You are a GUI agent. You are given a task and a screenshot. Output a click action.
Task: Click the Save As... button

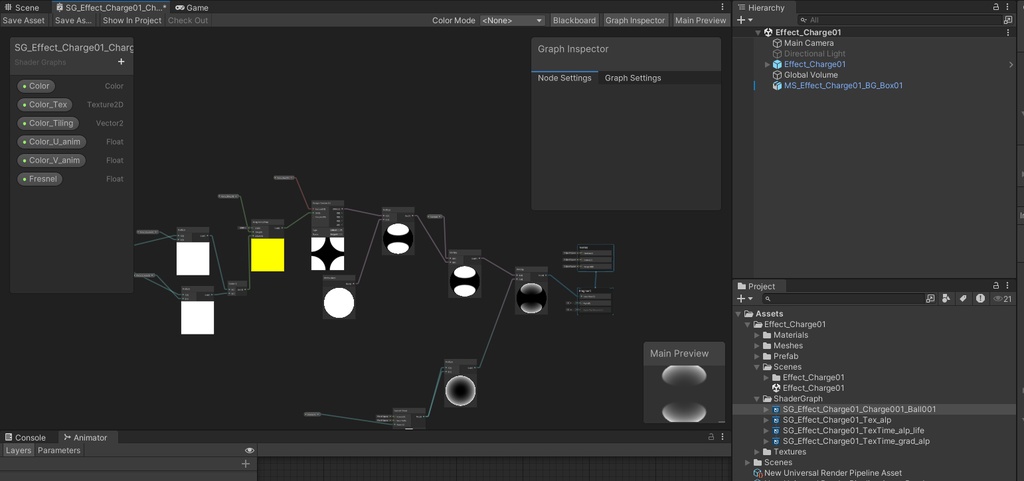pyautogui.click(x=73, y=20)
